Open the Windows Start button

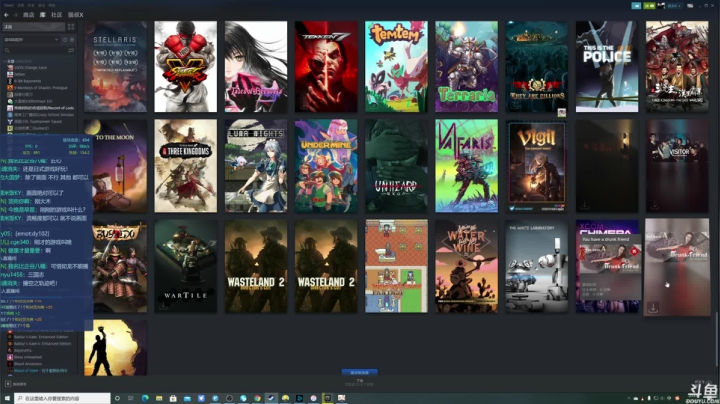(7, 398)
